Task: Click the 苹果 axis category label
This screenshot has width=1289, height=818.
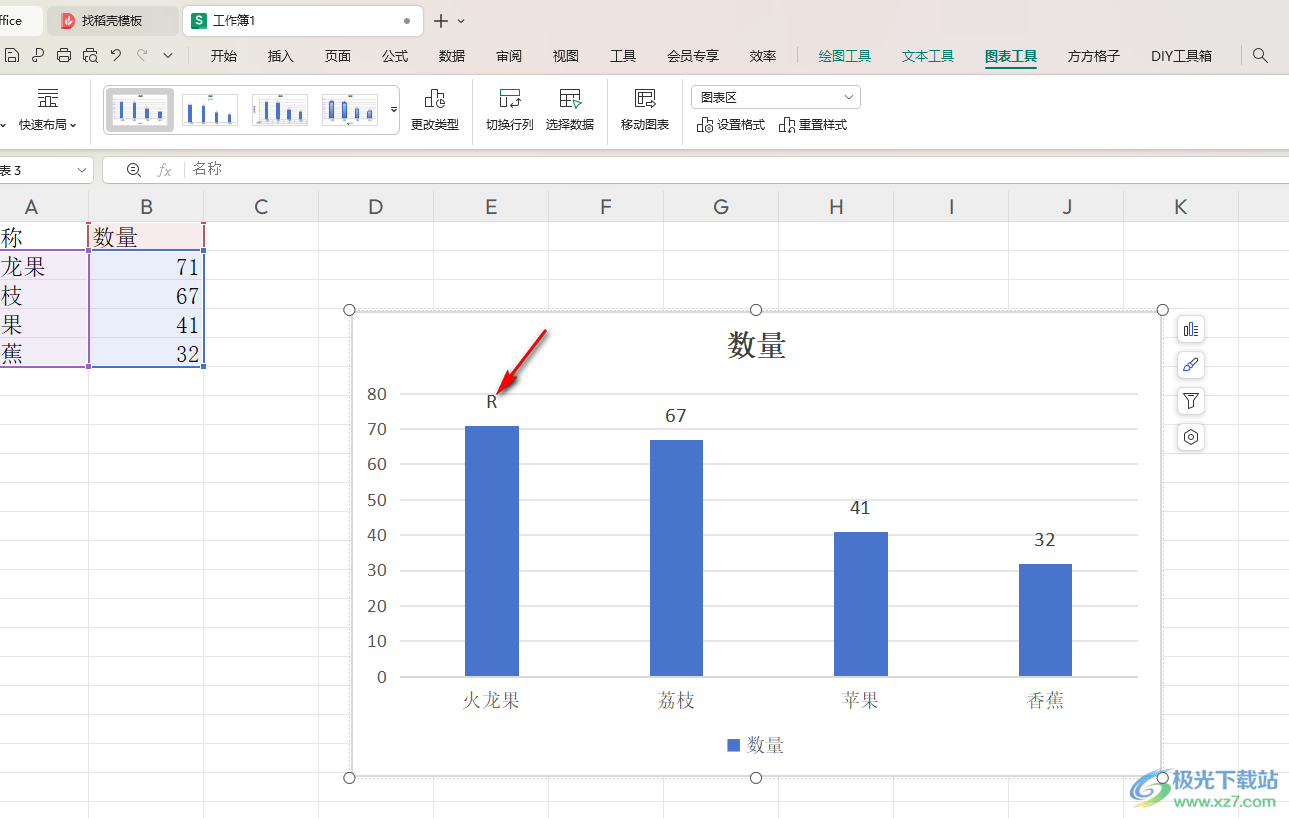Action: point(860,701)
